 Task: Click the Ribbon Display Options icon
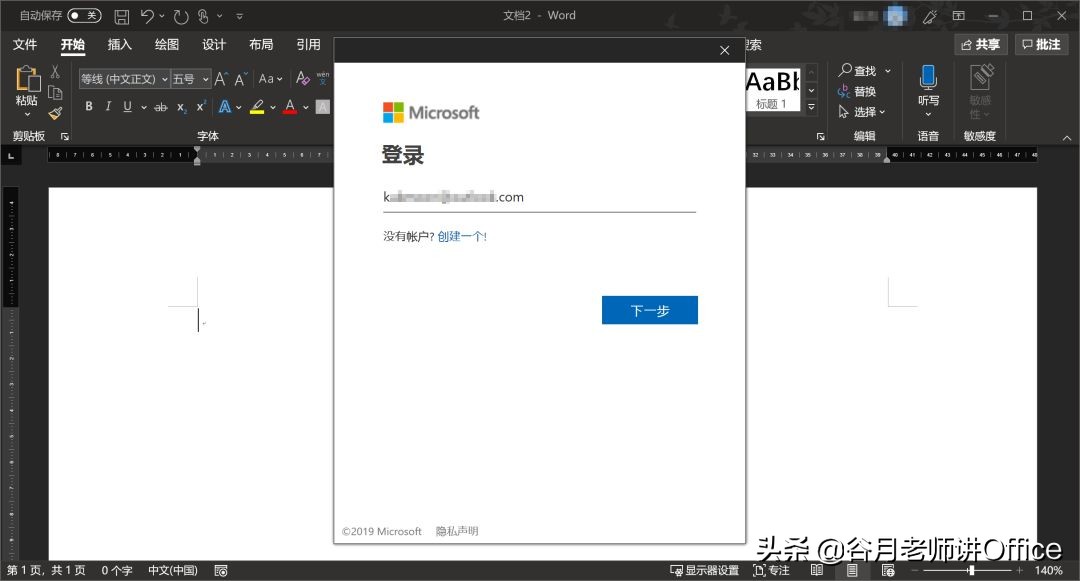[959, 16]
